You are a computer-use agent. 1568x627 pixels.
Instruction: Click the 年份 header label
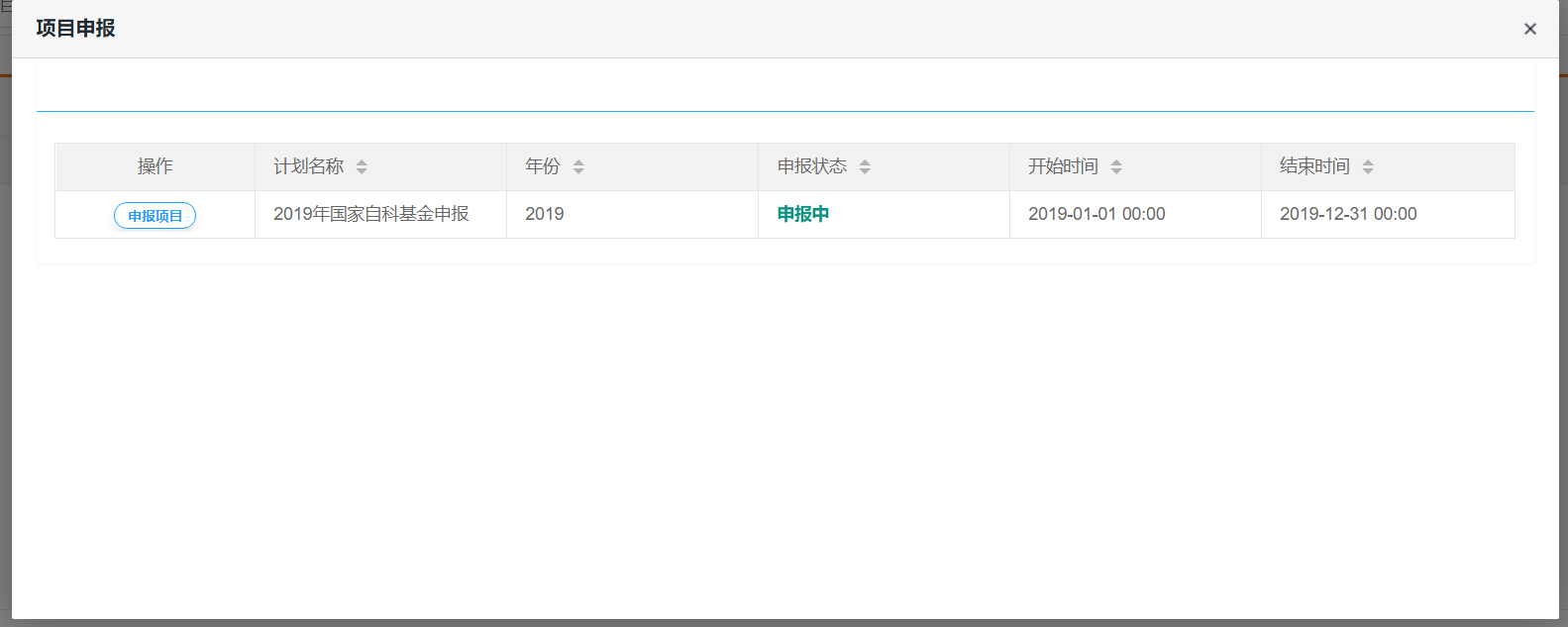(x=543, y=166)
